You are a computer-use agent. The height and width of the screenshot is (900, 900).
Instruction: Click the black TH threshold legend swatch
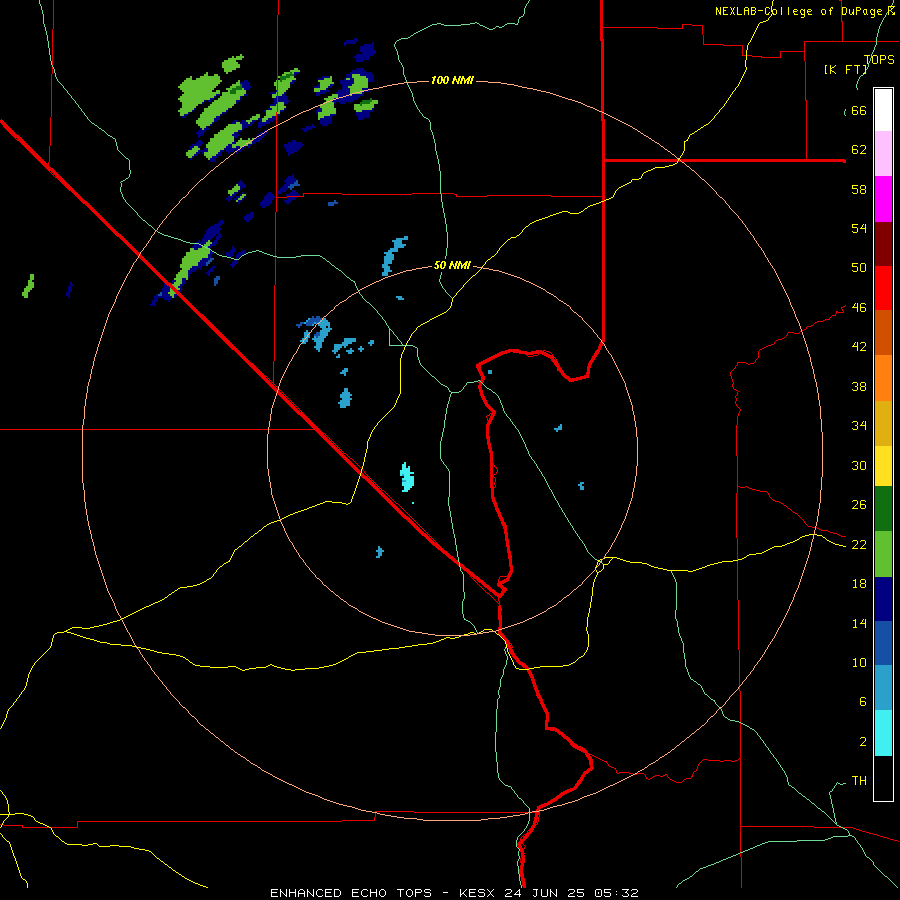tap(883, 778)
